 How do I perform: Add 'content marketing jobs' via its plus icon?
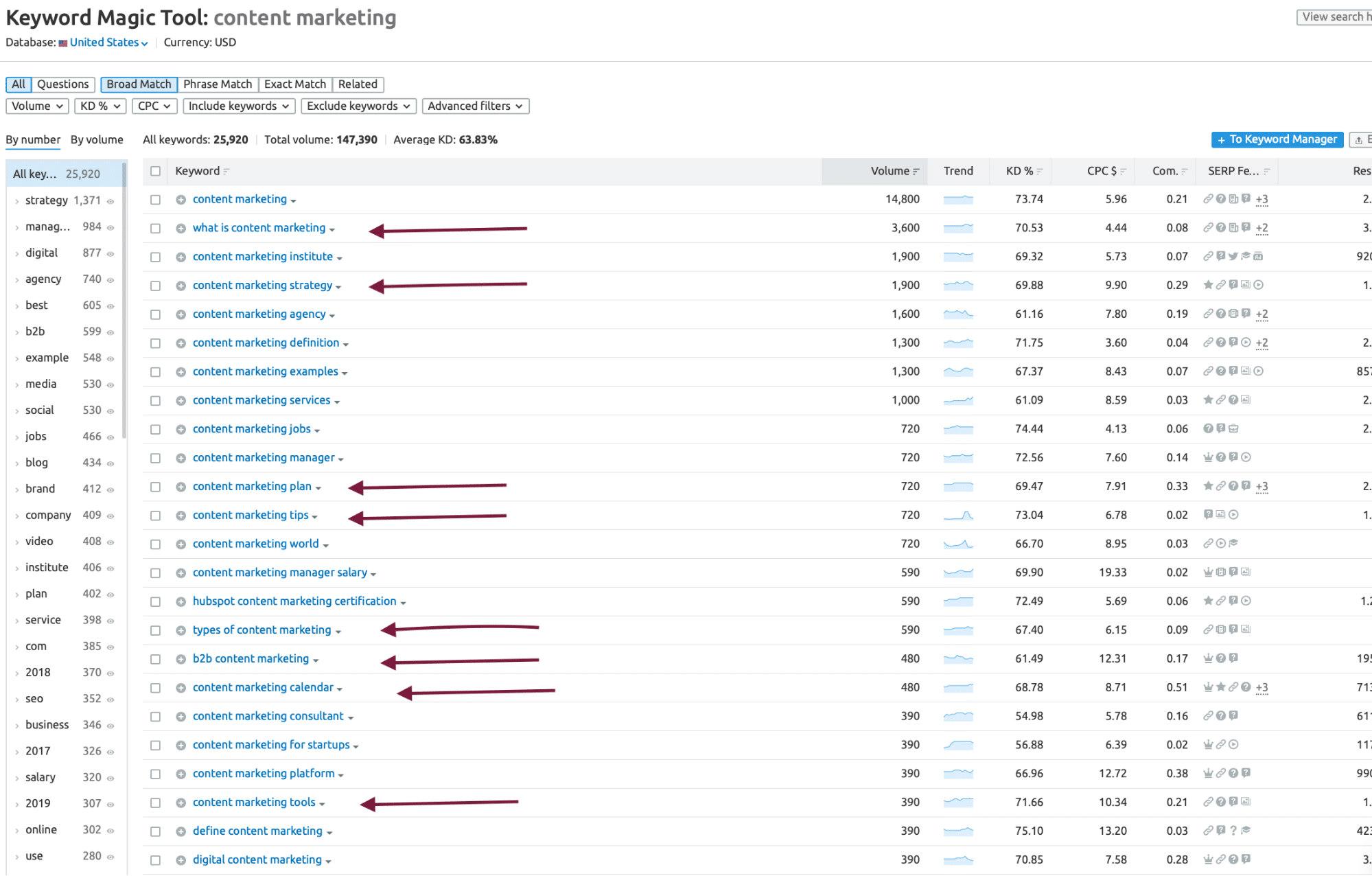click(181, 430)
